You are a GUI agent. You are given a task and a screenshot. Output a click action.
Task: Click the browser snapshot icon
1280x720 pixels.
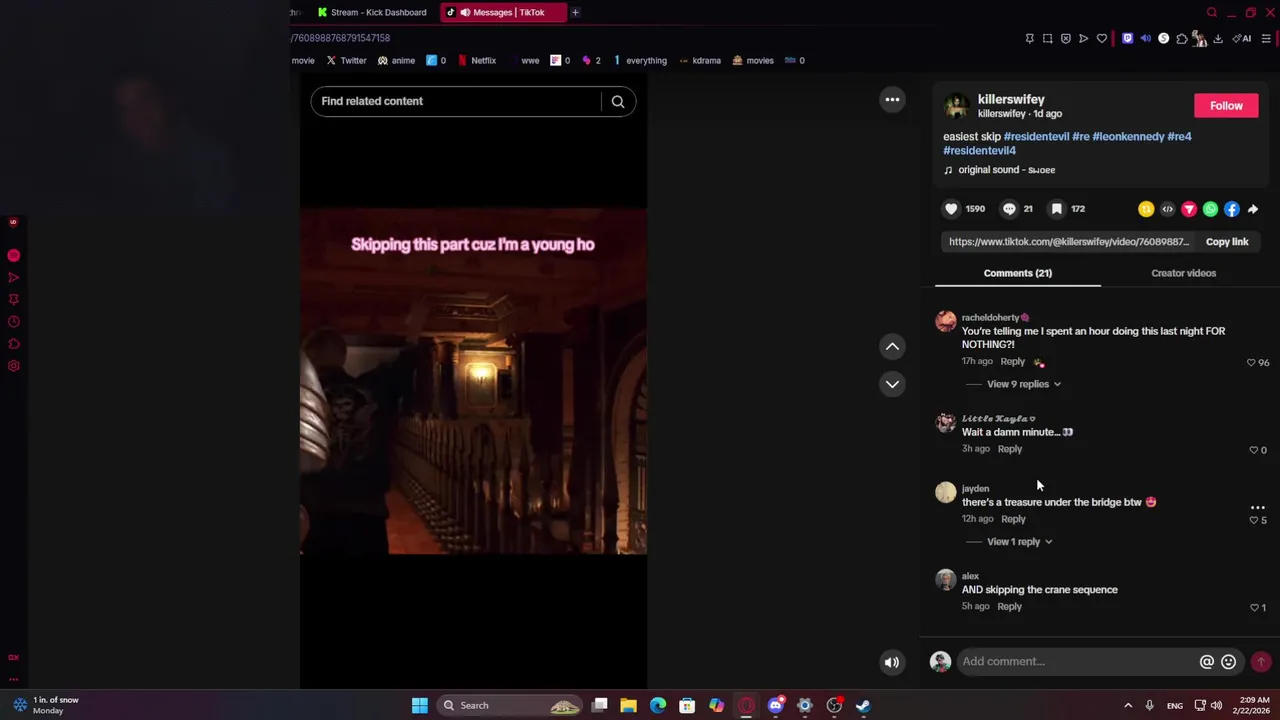pos(1047,38)
